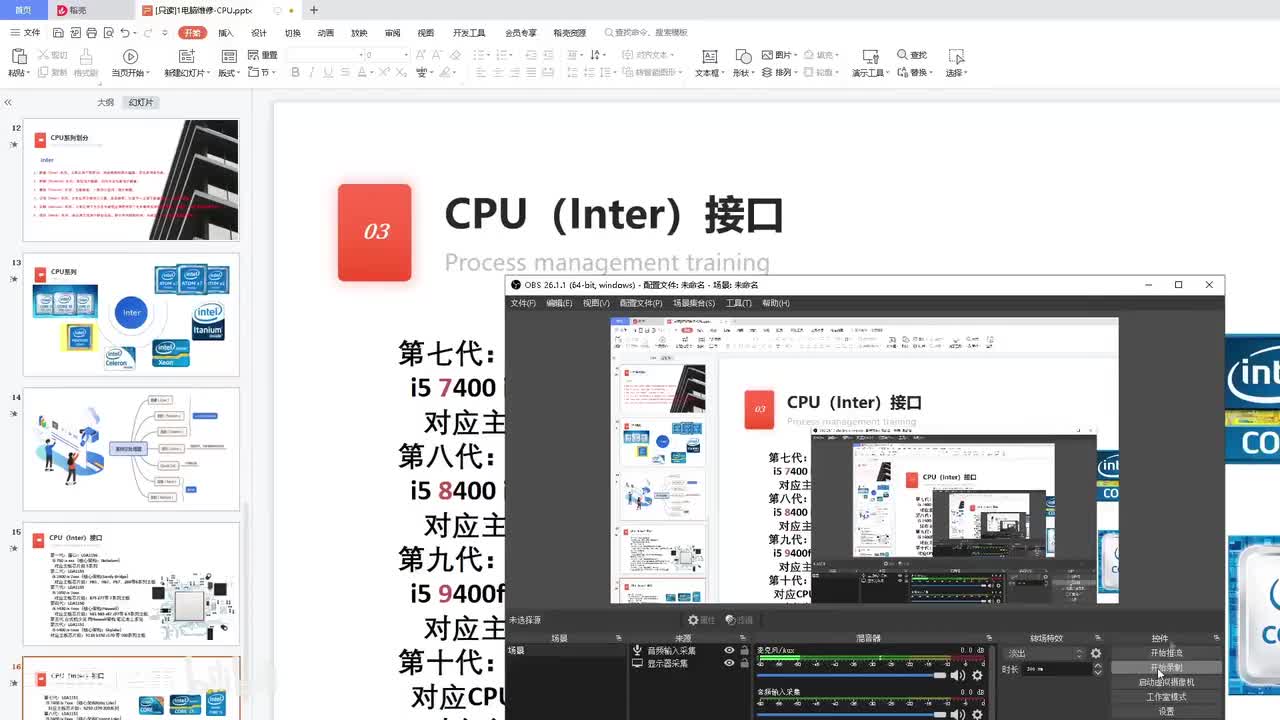Click the Find (查找) magnifier icon

click(903, 55)
